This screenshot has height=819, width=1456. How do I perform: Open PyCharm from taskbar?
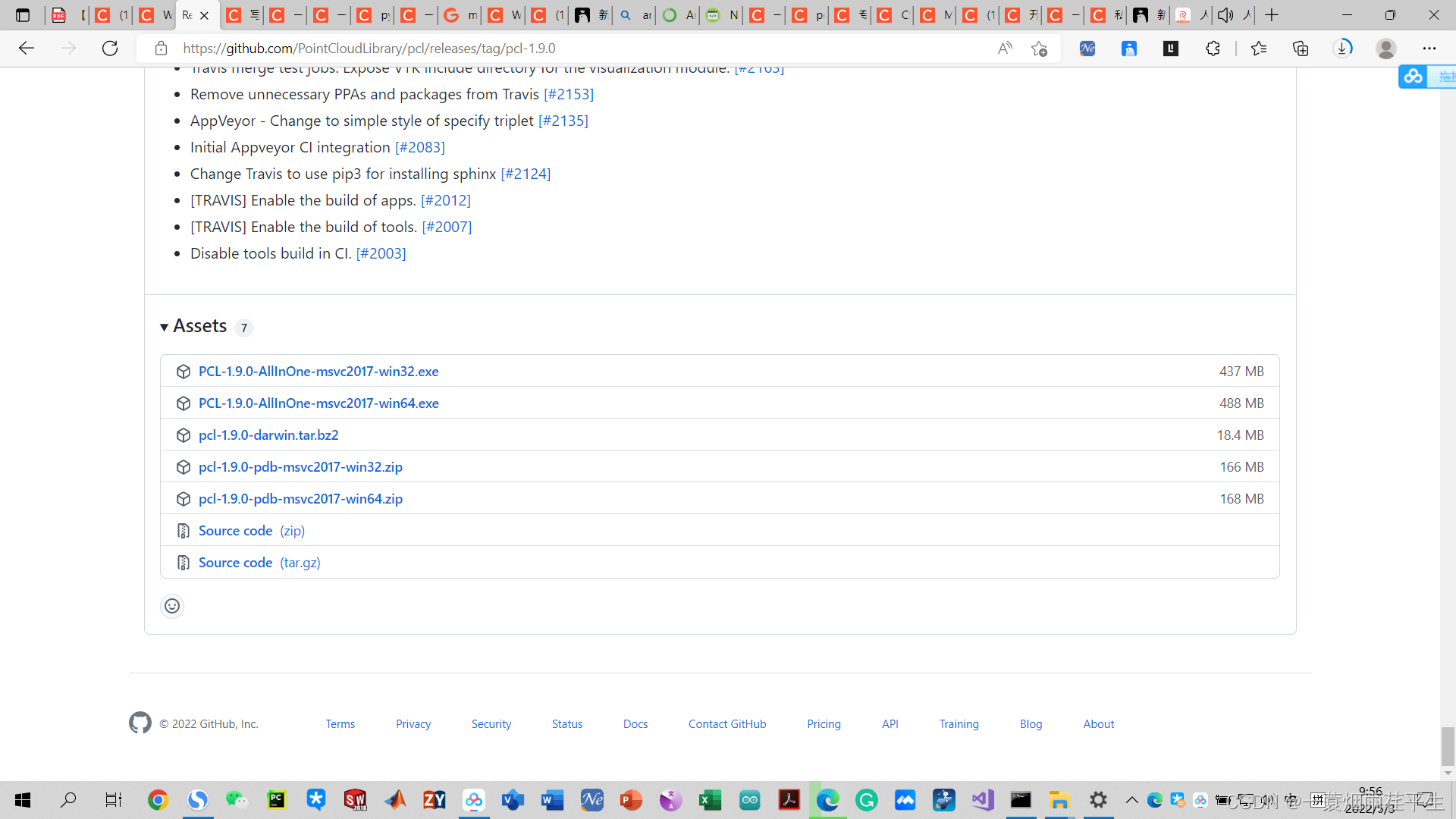pyautogui.click(x=276, y=800)
